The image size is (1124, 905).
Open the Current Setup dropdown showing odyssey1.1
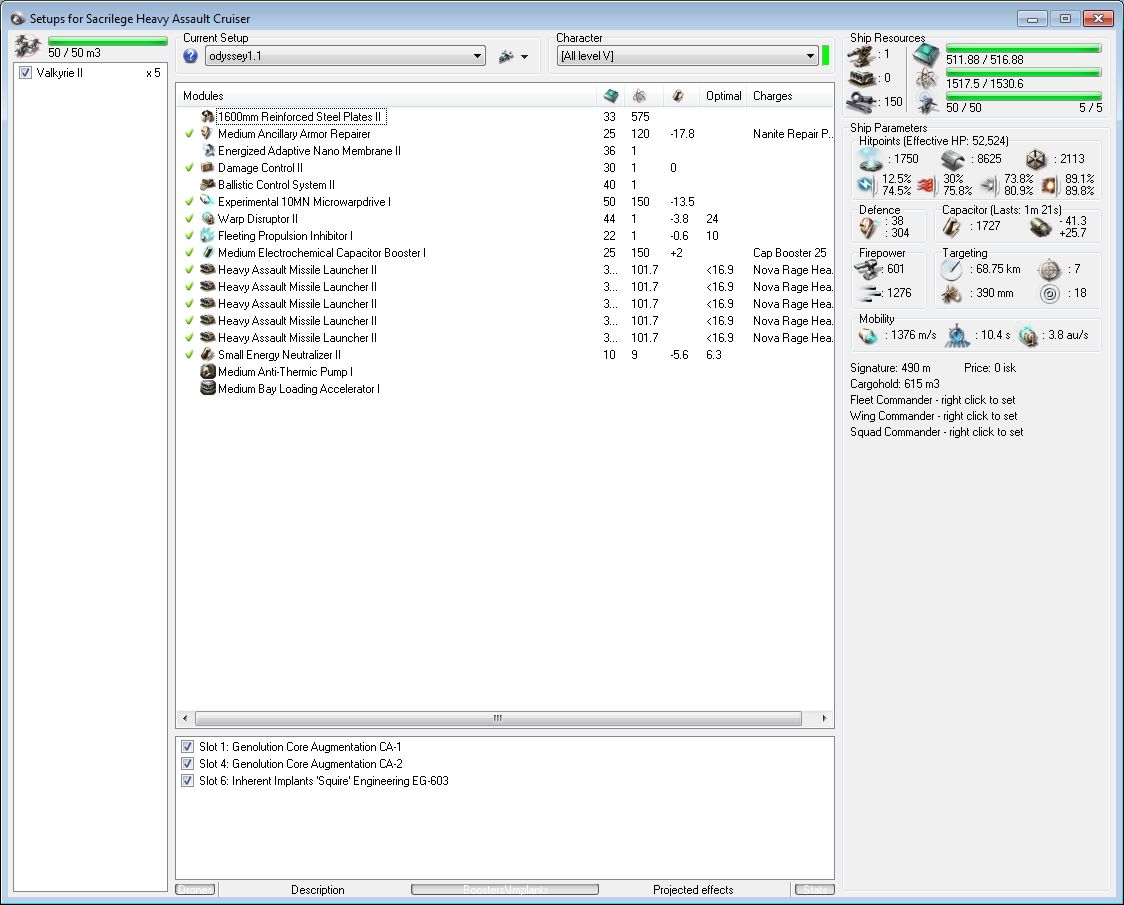pyautogui.click(x=477, y=57)
